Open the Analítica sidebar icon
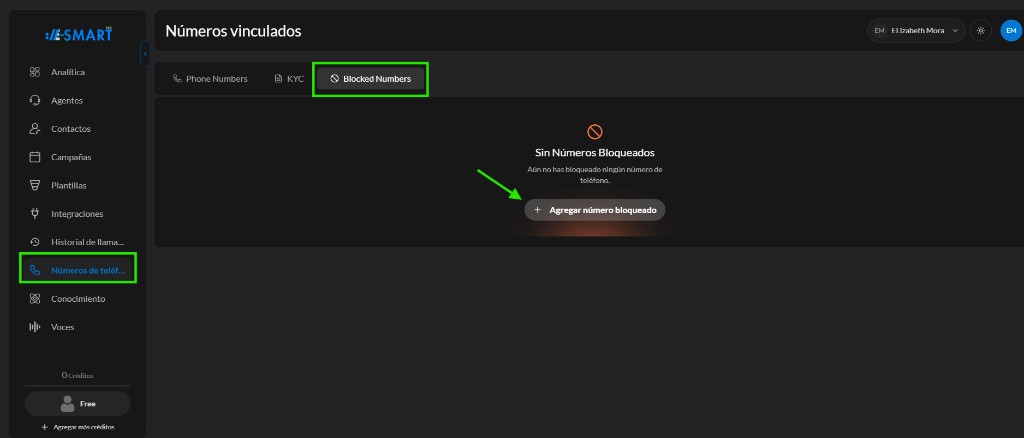Image resolution: width=1024 pixels, height=438 pixels. 35,72
